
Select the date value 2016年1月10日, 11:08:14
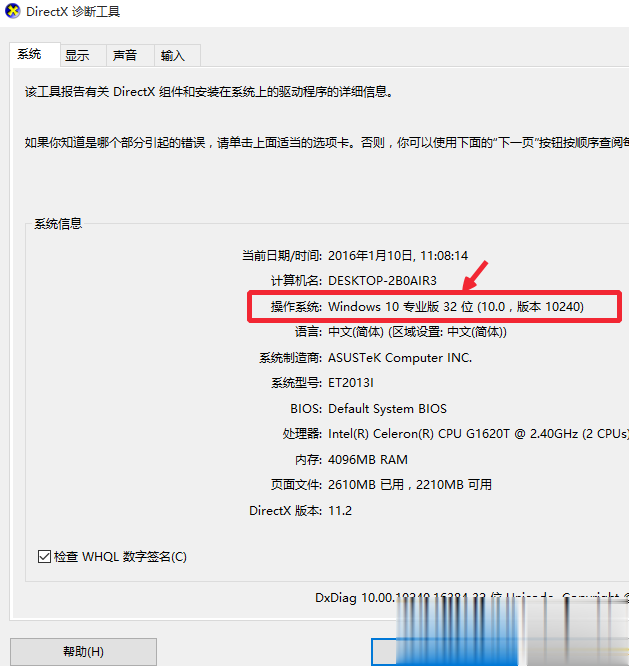398,256
